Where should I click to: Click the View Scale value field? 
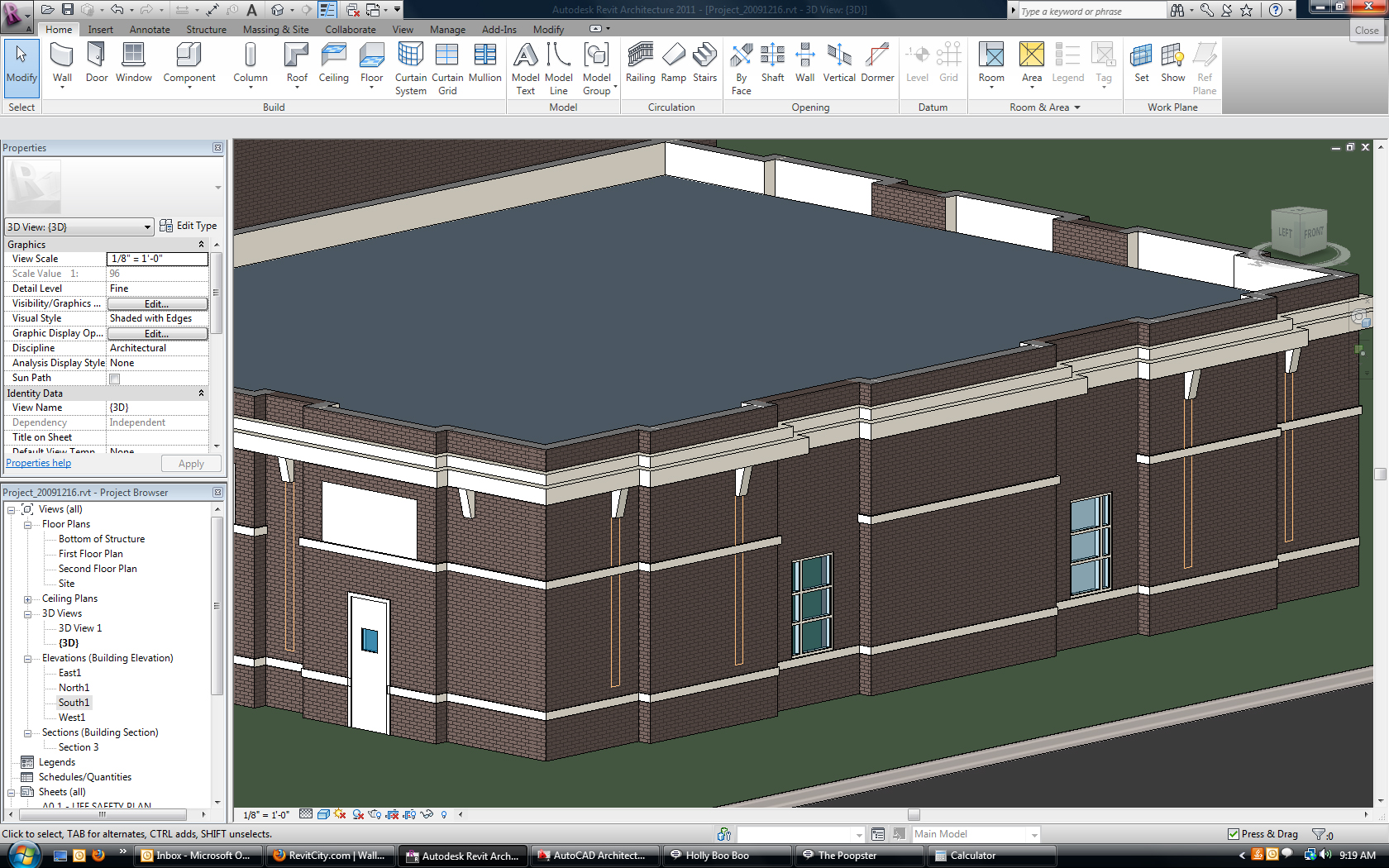click(x=157, y=259)
